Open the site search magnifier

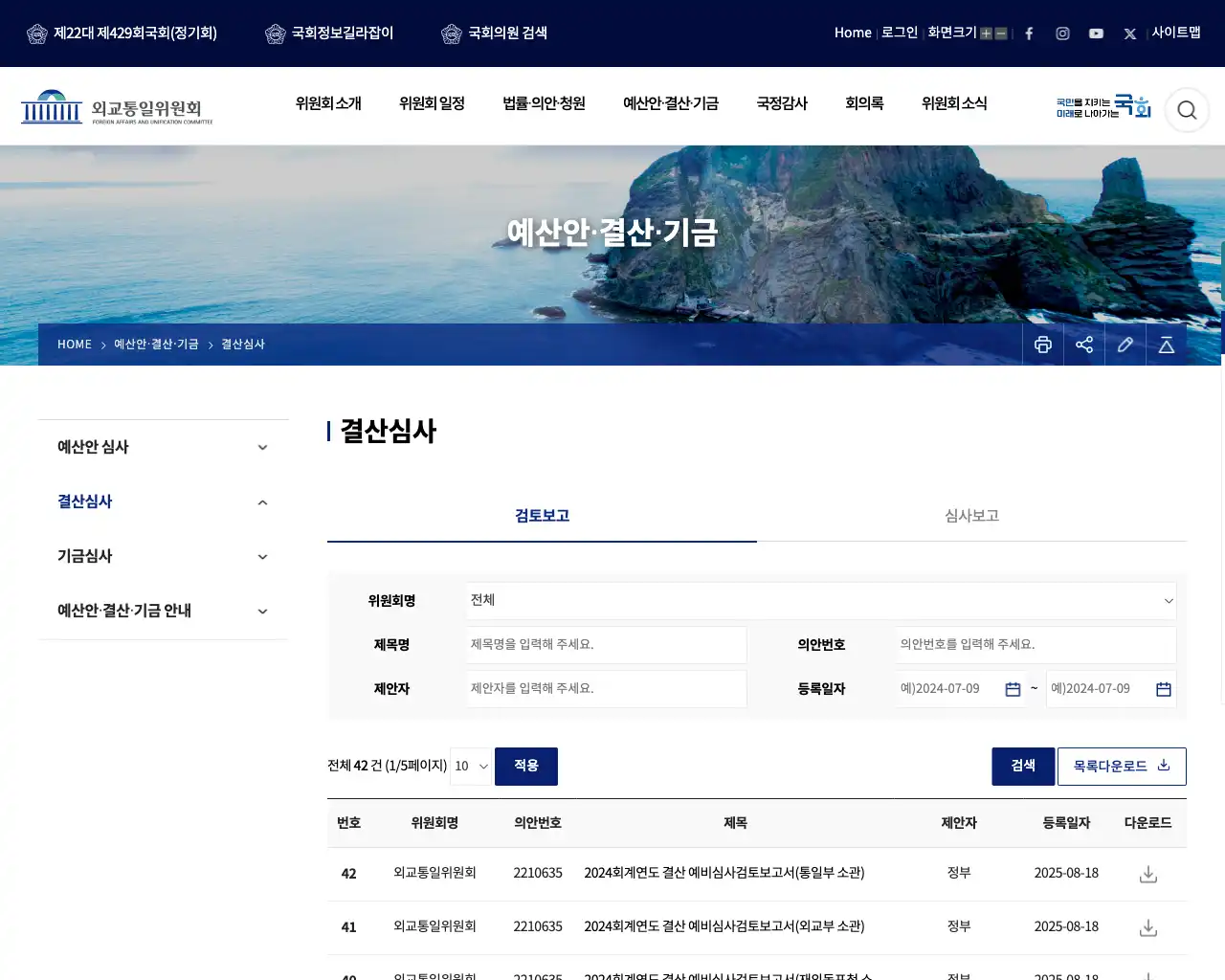pyautogui.click(x=1187, y=110)
